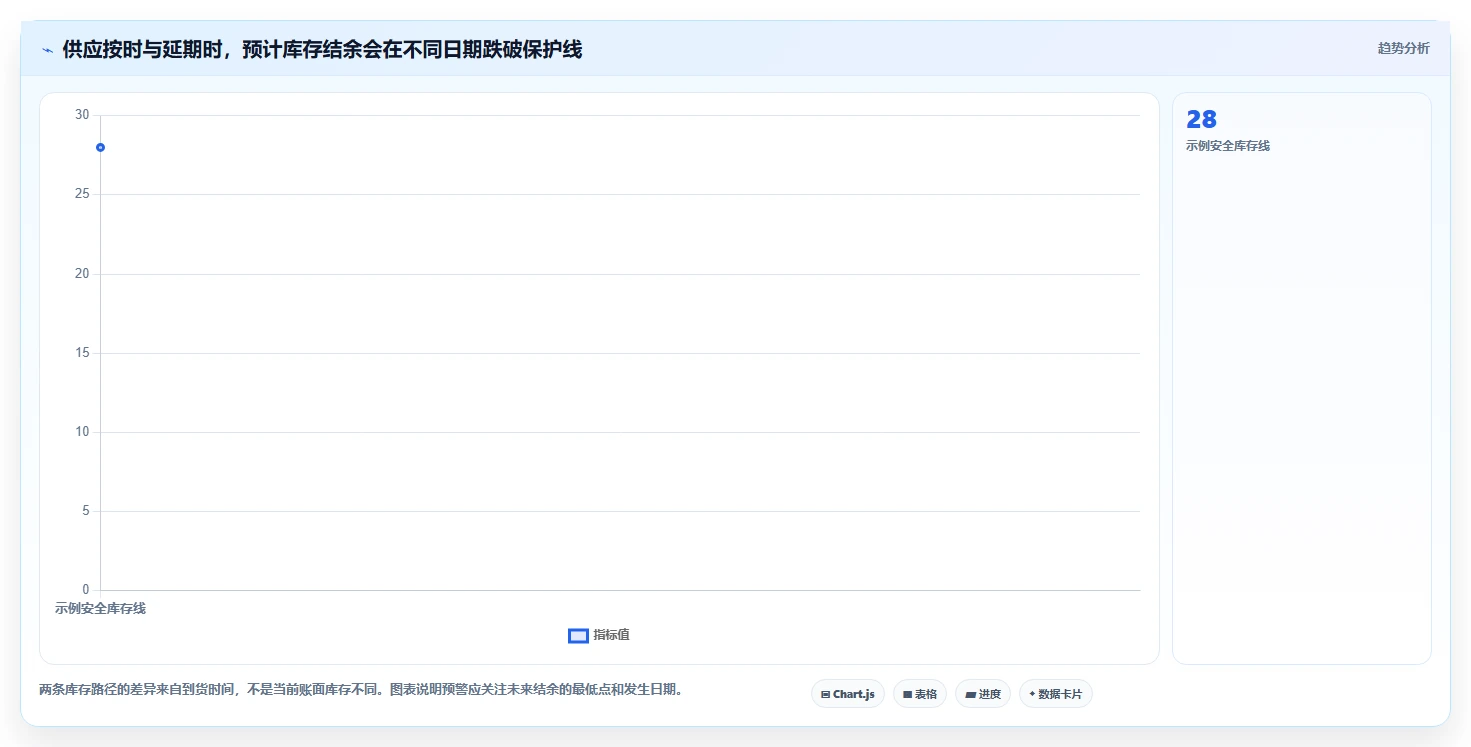The height and width of the screenshot is (747, 1471).
Task: Select the 表格 tag chip
Action: (x=919, y=694)
